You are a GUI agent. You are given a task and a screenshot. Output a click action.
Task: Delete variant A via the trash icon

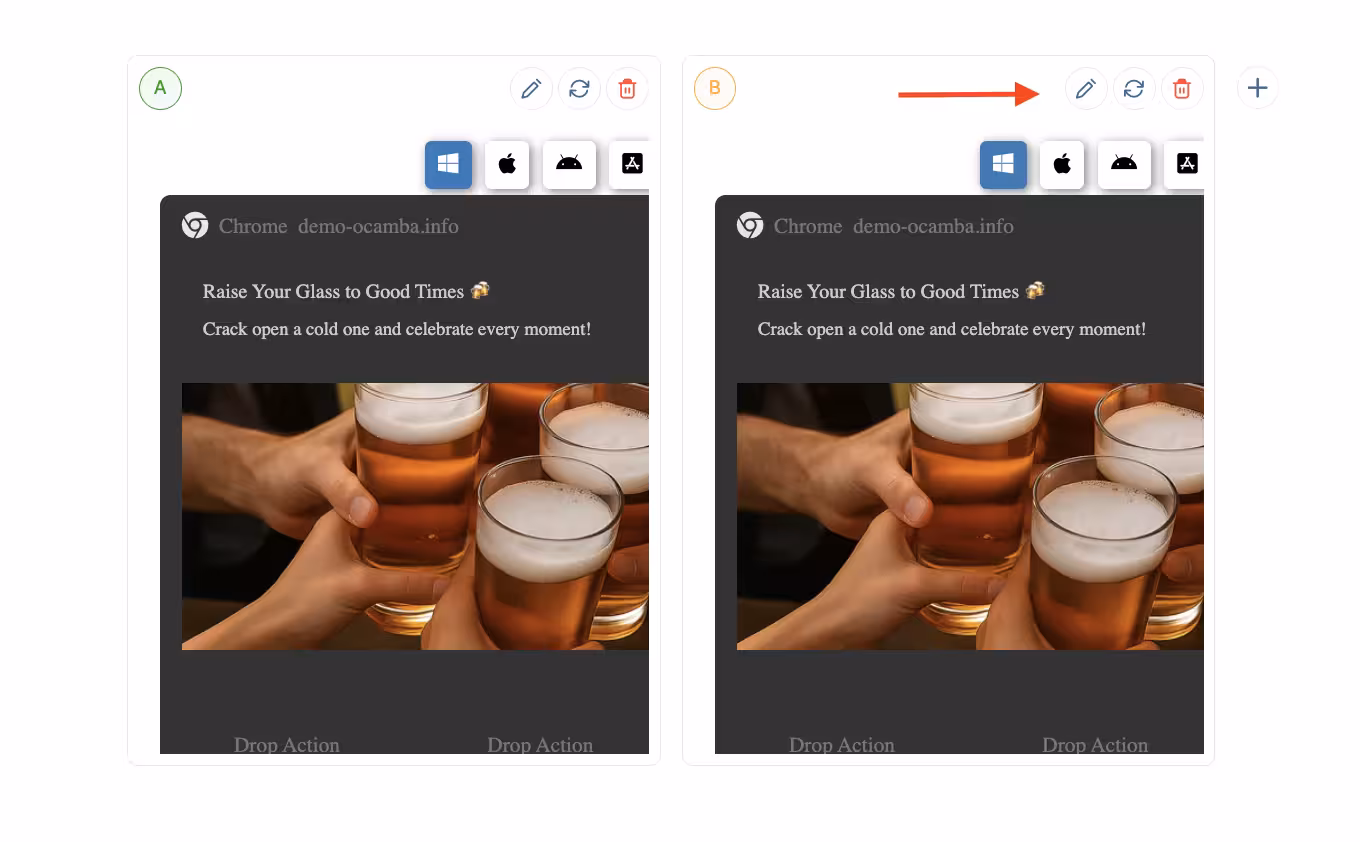pyautogui.click(x=627, y=88)
